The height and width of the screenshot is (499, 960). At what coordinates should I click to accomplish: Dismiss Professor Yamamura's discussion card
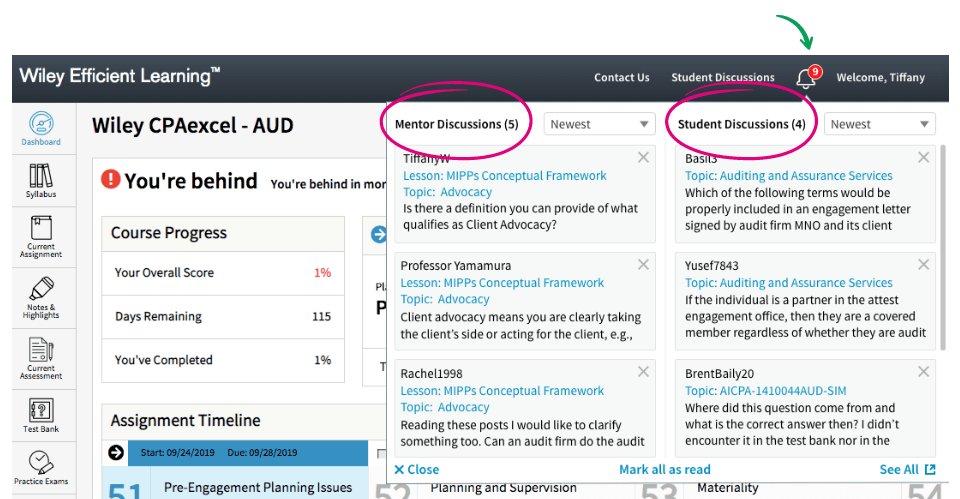click(643, 265)
